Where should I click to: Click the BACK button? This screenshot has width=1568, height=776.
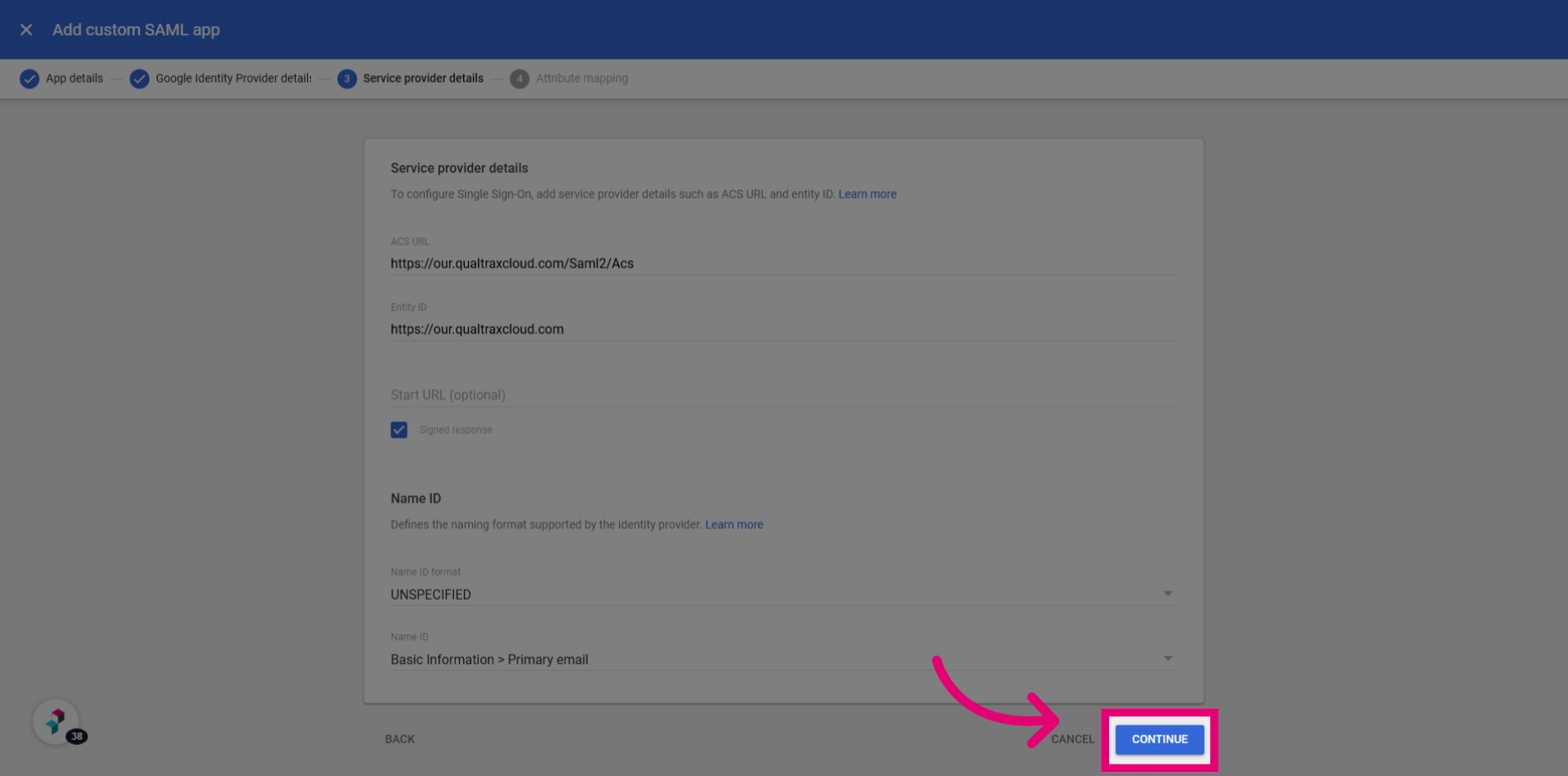click(x=400, y=739)
